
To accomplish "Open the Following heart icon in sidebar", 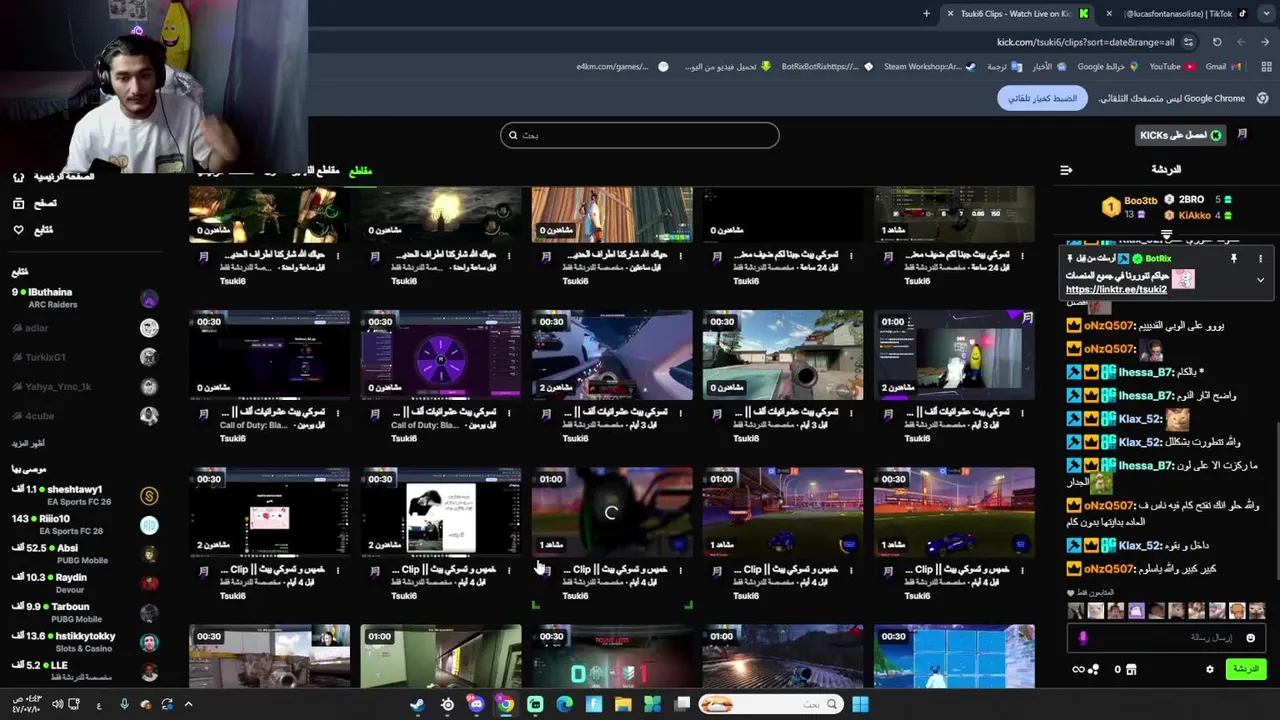I will click(18, 230).
